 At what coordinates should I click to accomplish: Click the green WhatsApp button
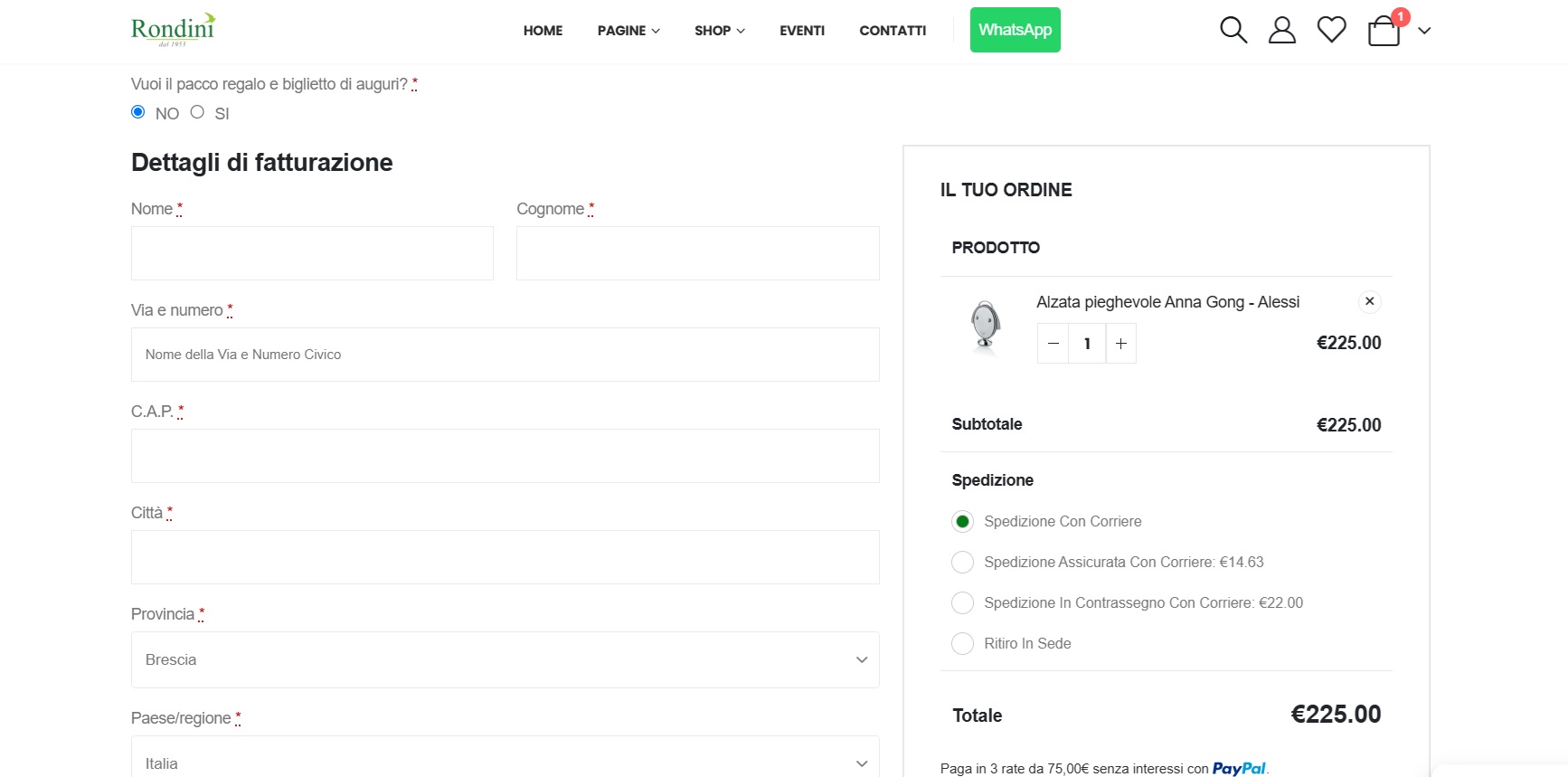(x=1015, y=30)
